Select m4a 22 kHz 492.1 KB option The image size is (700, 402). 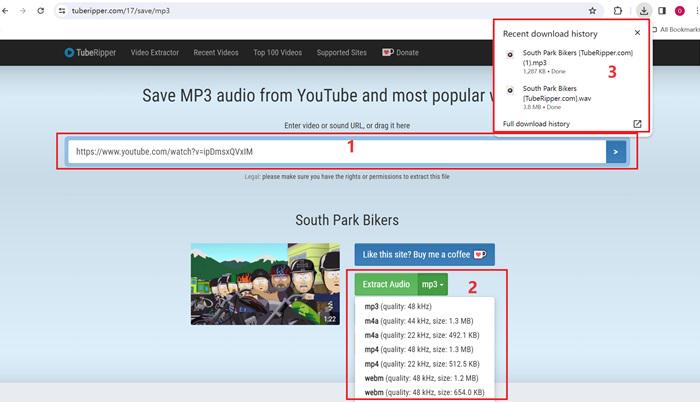[x=425, y=335]
